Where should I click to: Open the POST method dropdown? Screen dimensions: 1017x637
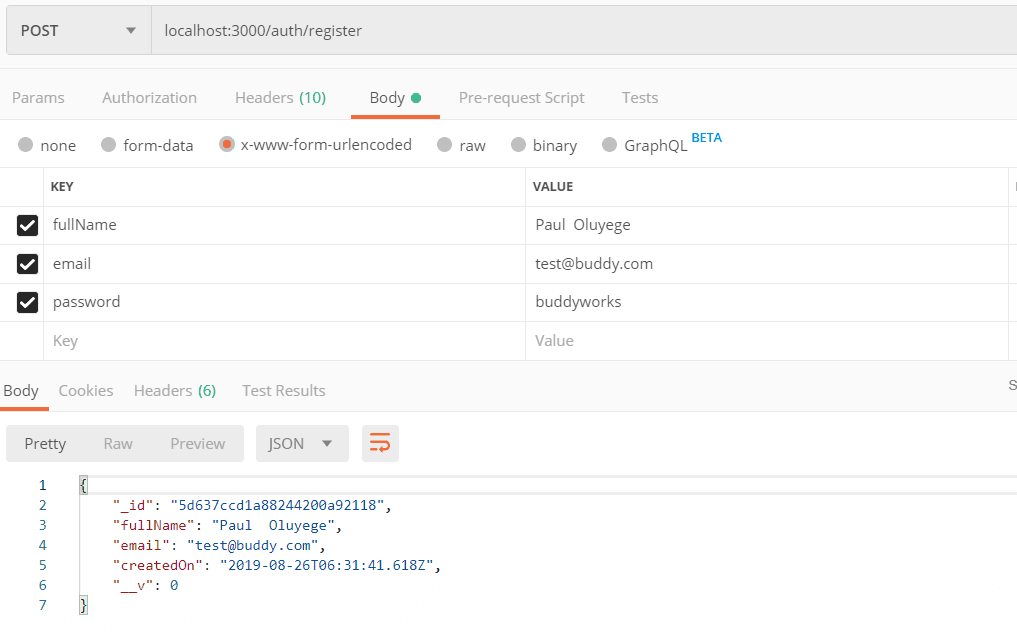75,30
